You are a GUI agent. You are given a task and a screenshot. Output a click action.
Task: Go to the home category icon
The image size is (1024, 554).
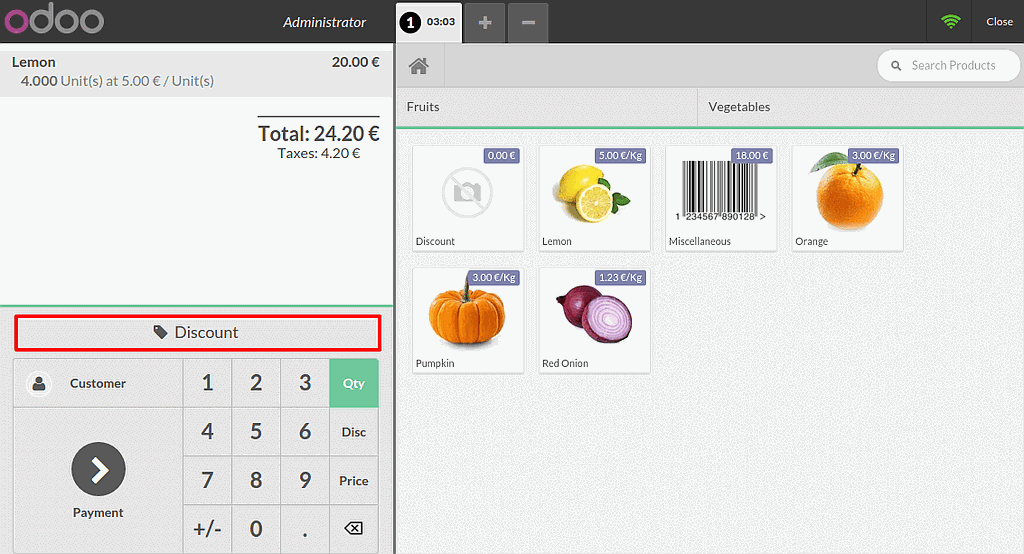419,66
